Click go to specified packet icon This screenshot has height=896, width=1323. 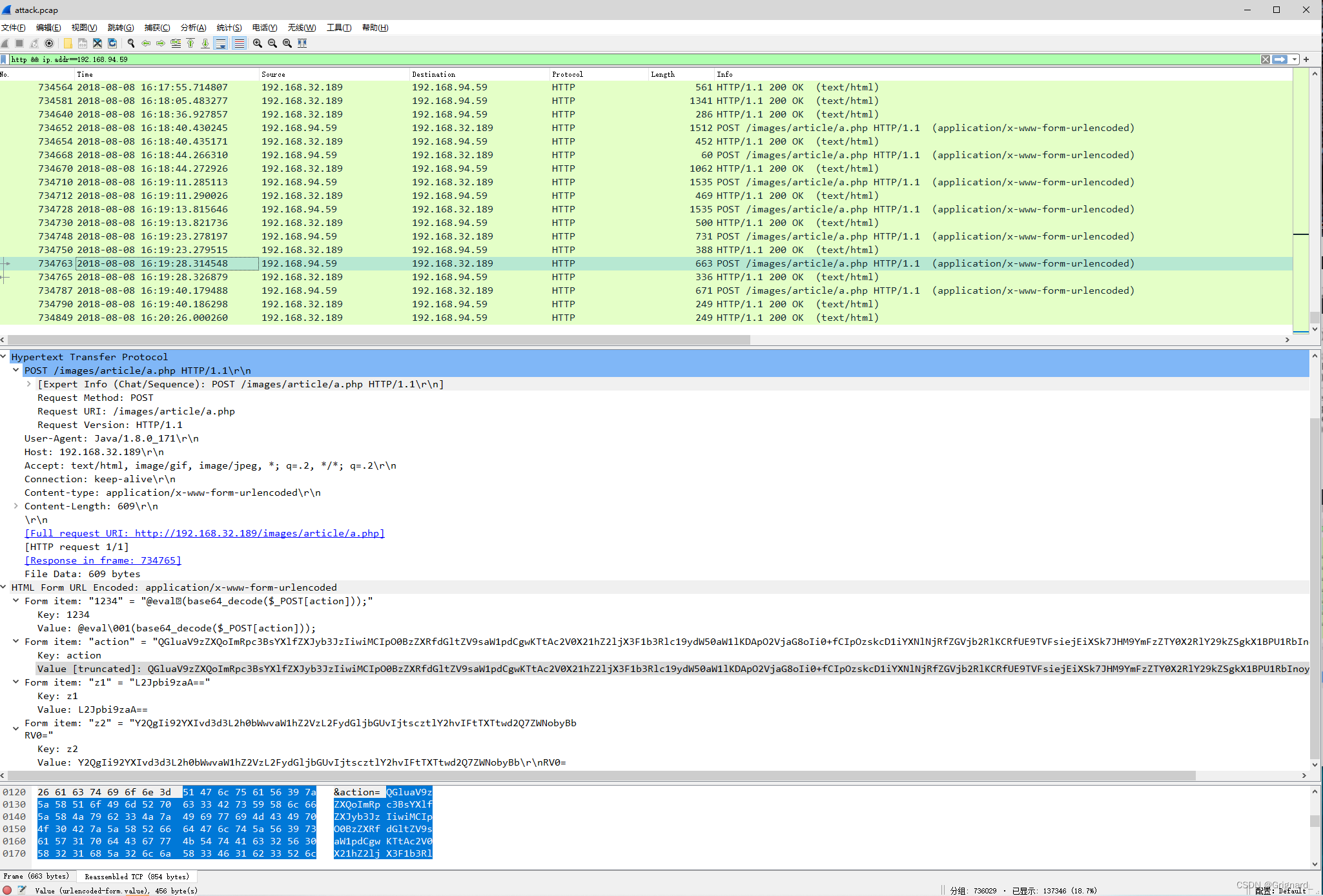coord(176,43)
